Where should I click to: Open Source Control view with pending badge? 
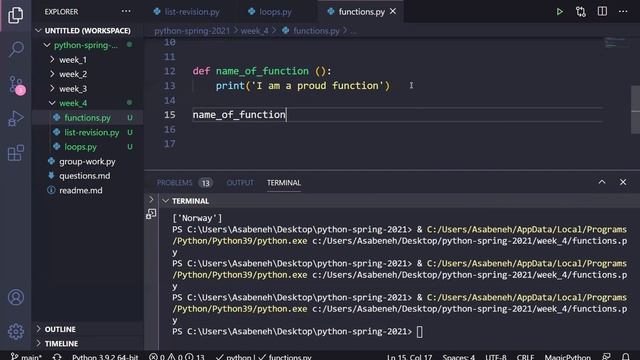click(x=16, y=85)
